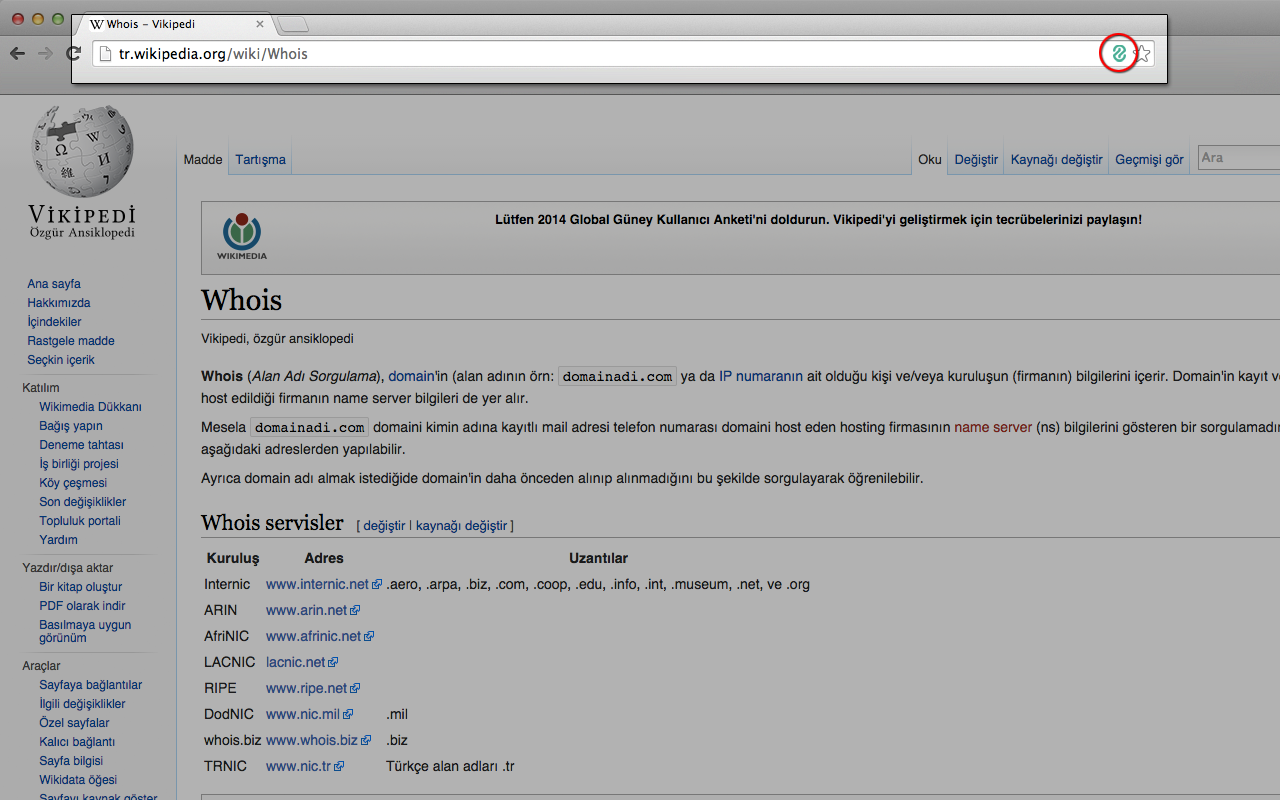Click the bookmark star in the address bar
1280x800 pixels.
coord(1141,53)
